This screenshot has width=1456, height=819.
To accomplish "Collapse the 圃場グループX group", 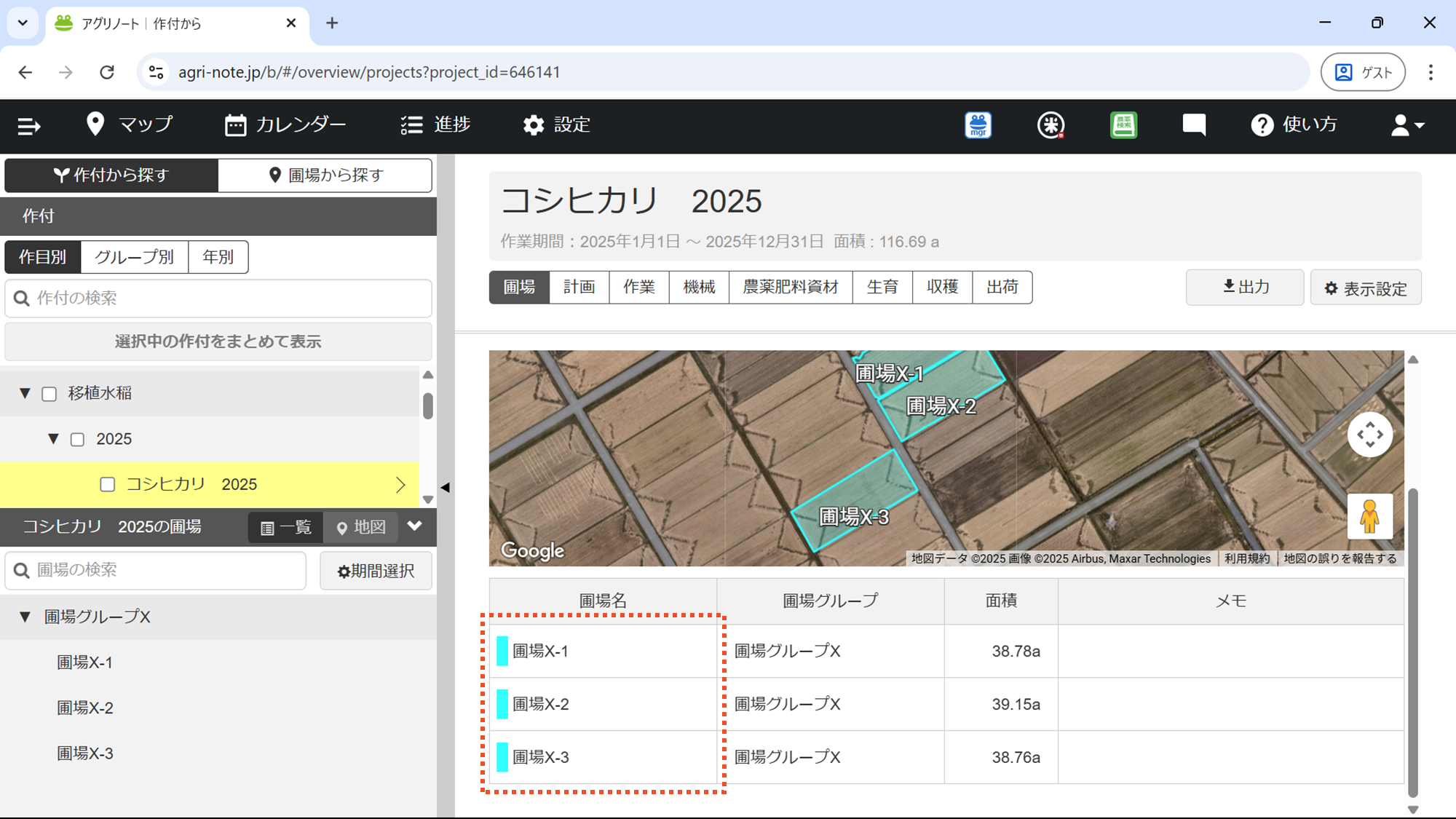I will point(25,617).
